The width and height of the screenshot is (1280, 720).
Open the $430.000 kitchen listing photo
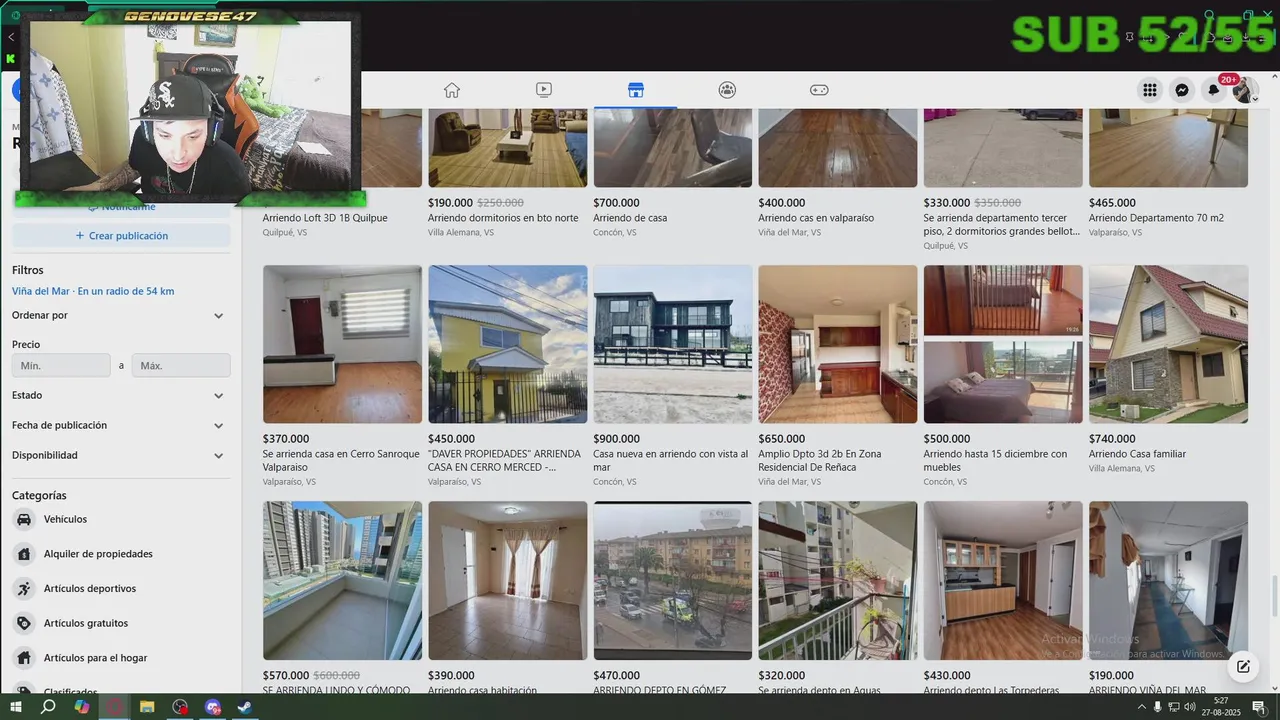tap(1003, 580)
